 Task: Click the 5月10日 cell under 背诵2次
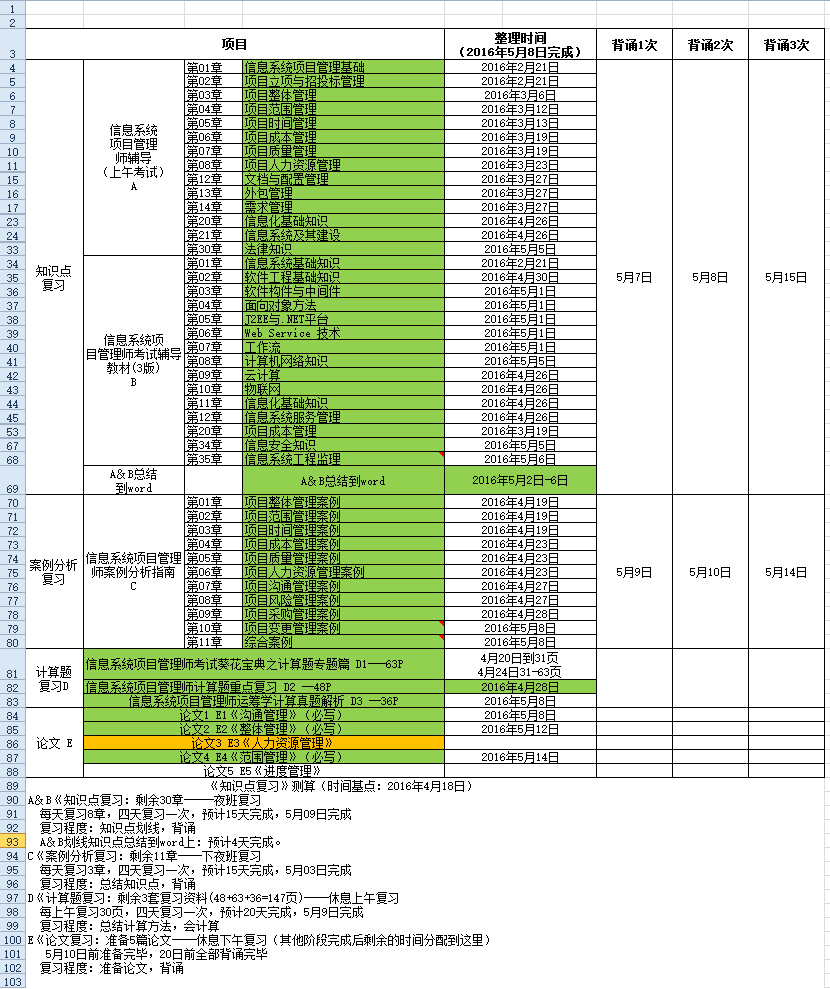(x=710, y=572)
